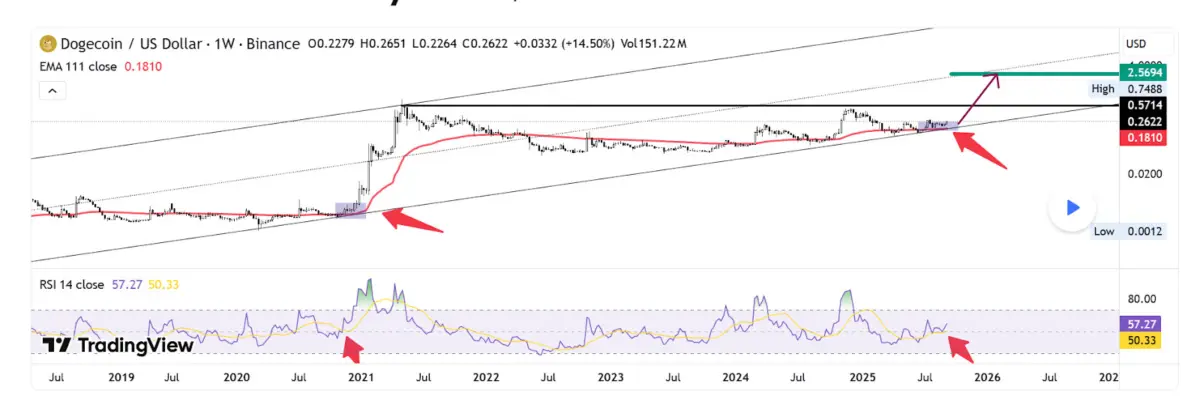Click the 2024 label on time axis
This screenshot has width=1200, height=396.
pyautogui.click(x=736, y=378)
